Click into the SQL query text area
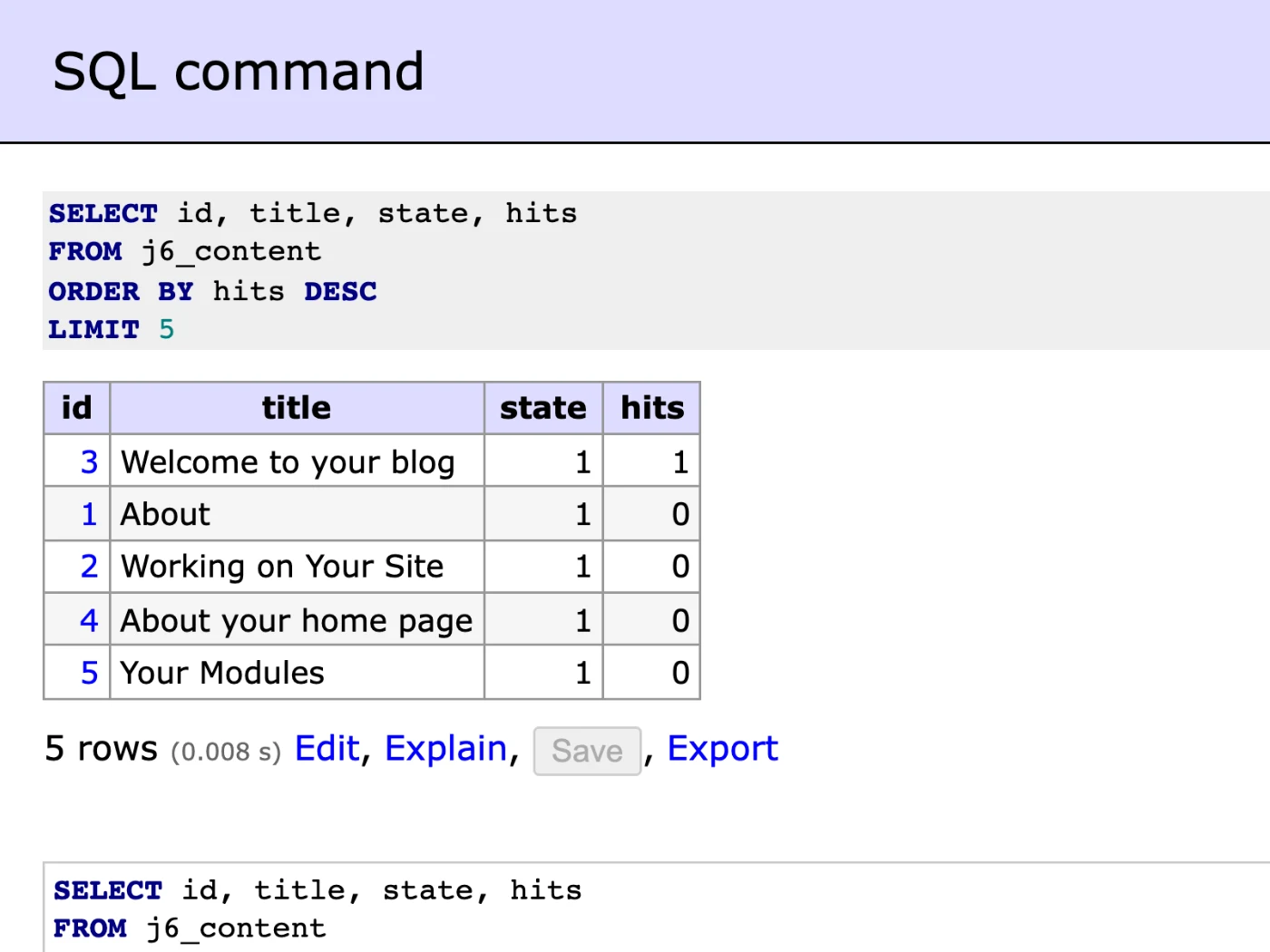 click(659, 908)
